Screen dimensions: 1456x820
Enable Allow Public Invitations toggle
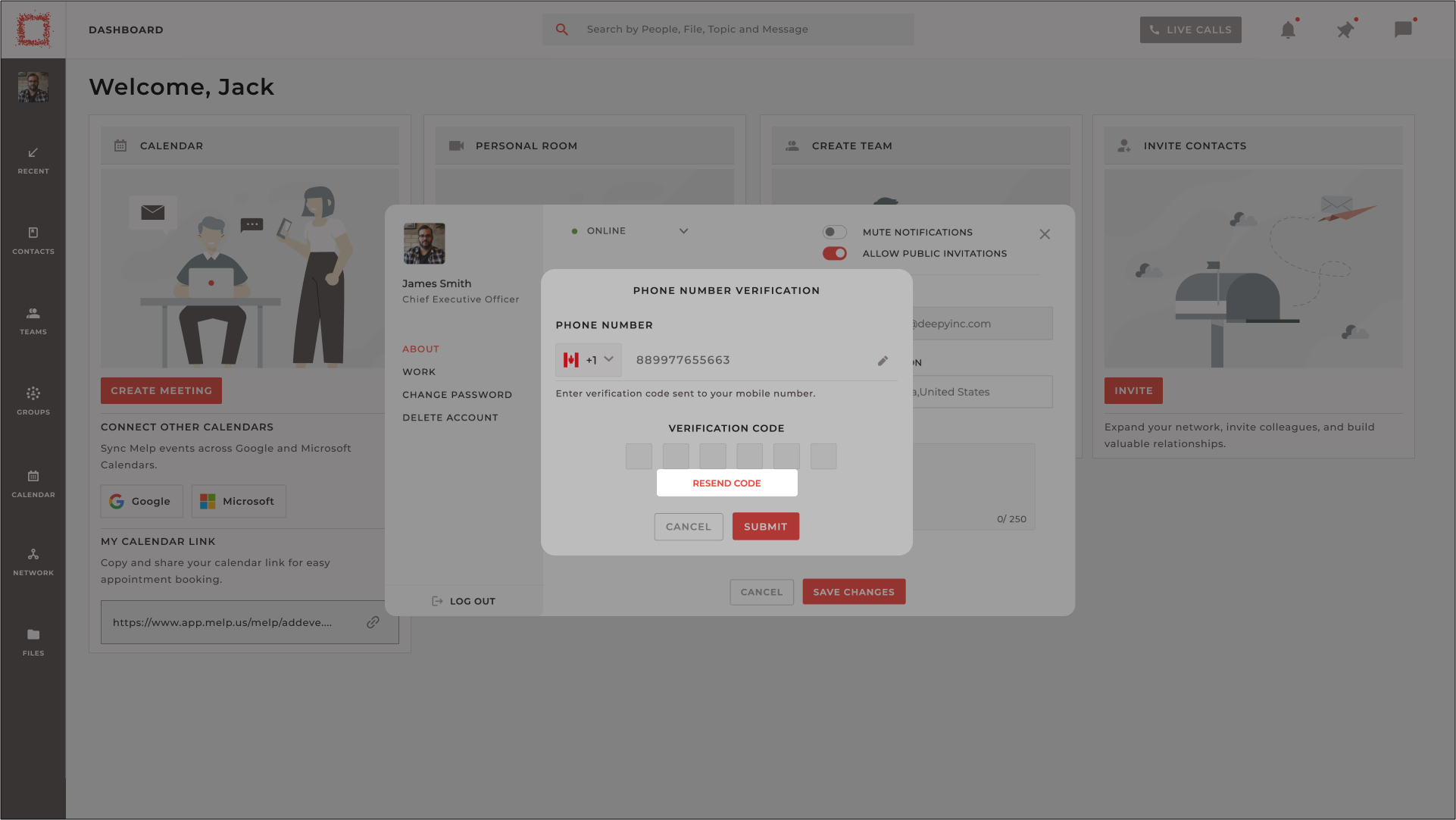point(834,253)
